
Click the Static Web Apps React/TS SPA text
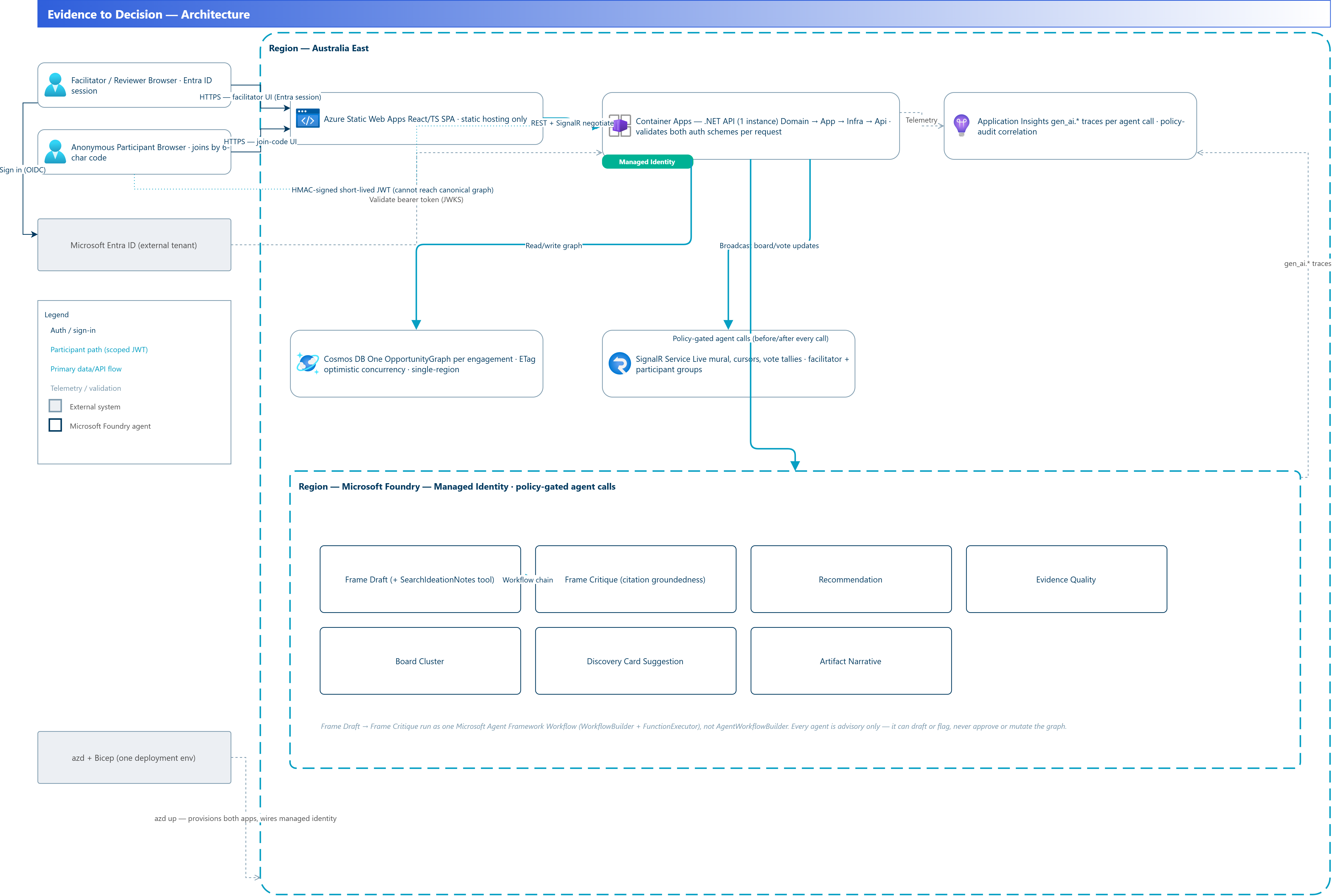(425, 119)
